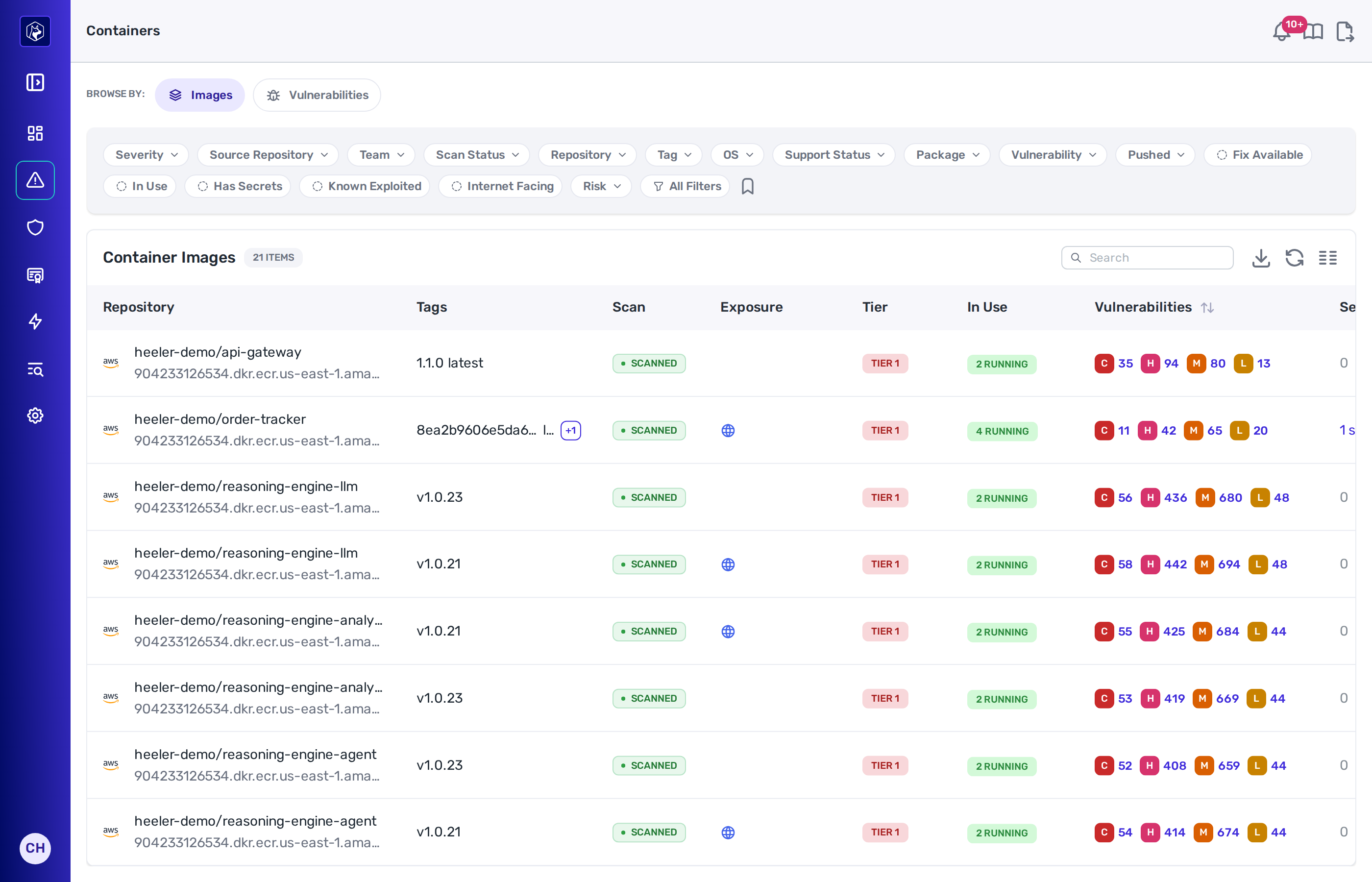
Task: Open the heeler-demo/api-gateway repository
Action: tap(218, 352)
